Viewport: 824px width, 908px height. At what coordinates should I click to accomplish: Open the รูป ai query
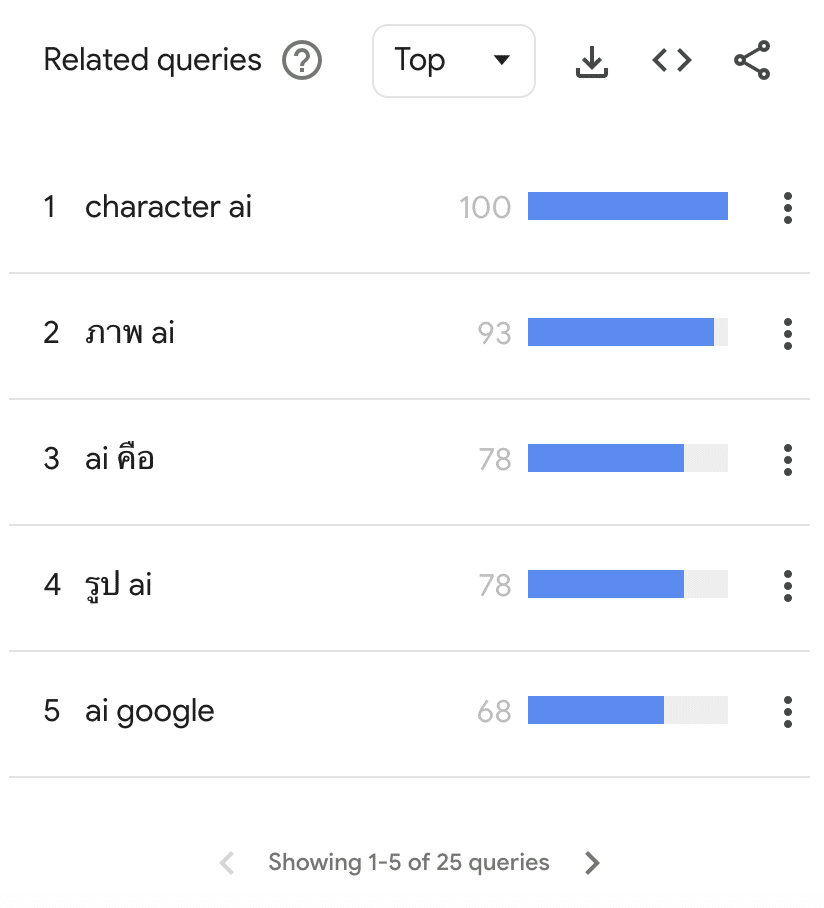click(118, 585)
